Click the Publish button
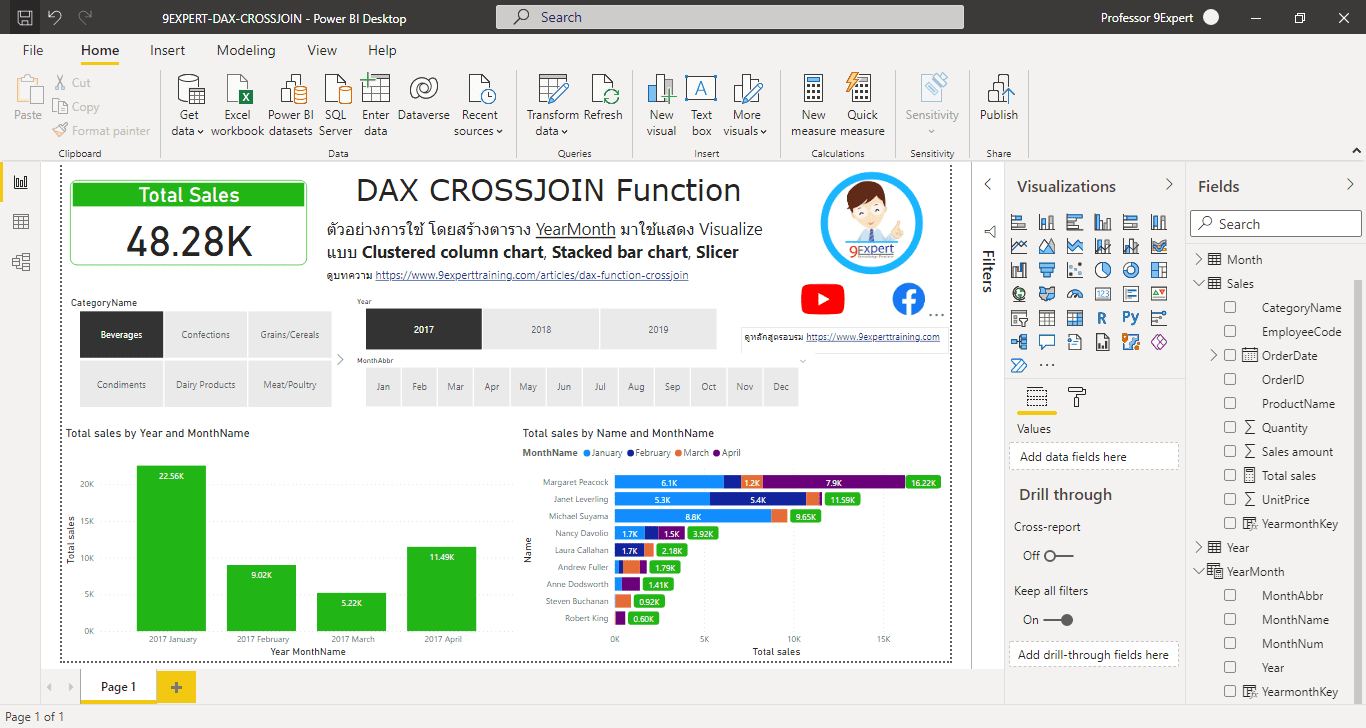Viewport: 1366px width, 728px height. tap(997, 100)
